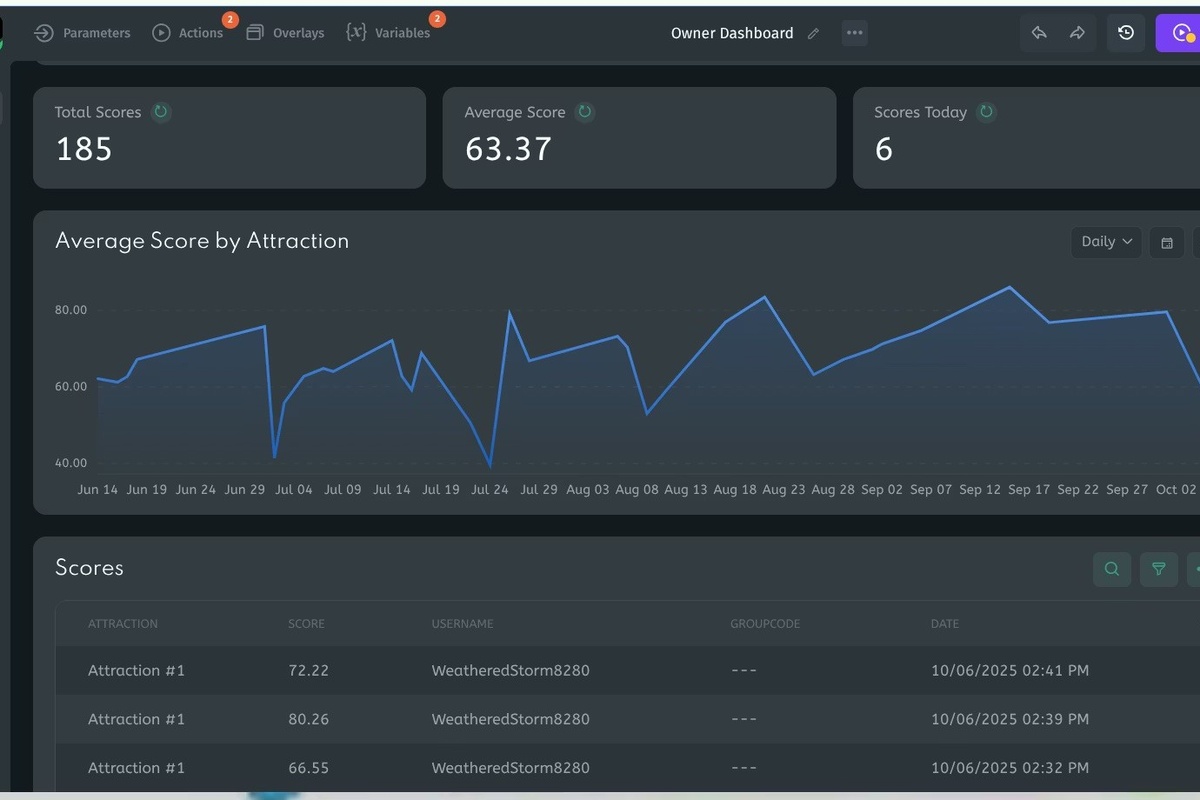
Task: Open the filter for the Scores table
Action: (x=1158, y=569)
